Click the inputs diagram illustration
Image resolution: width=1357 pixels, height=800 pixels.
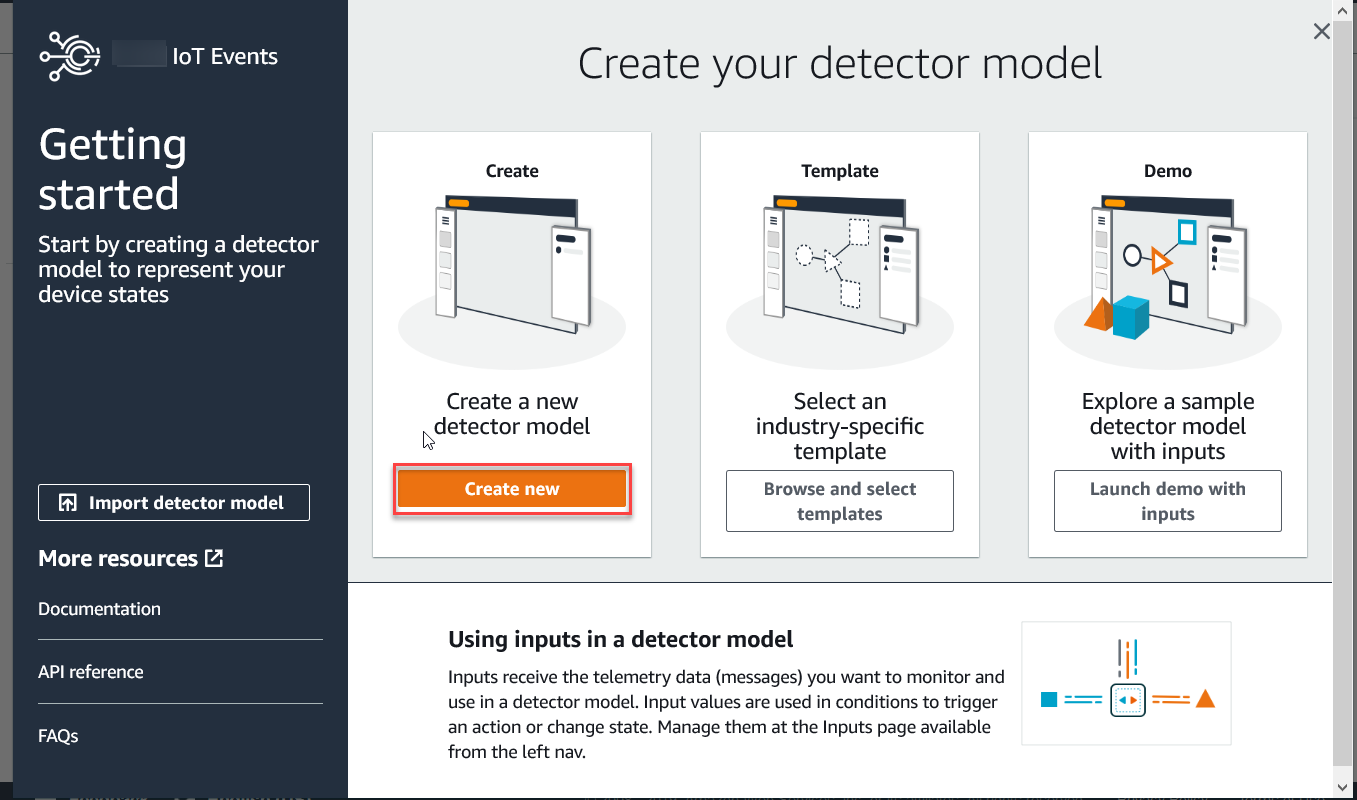pos(1126,684)
